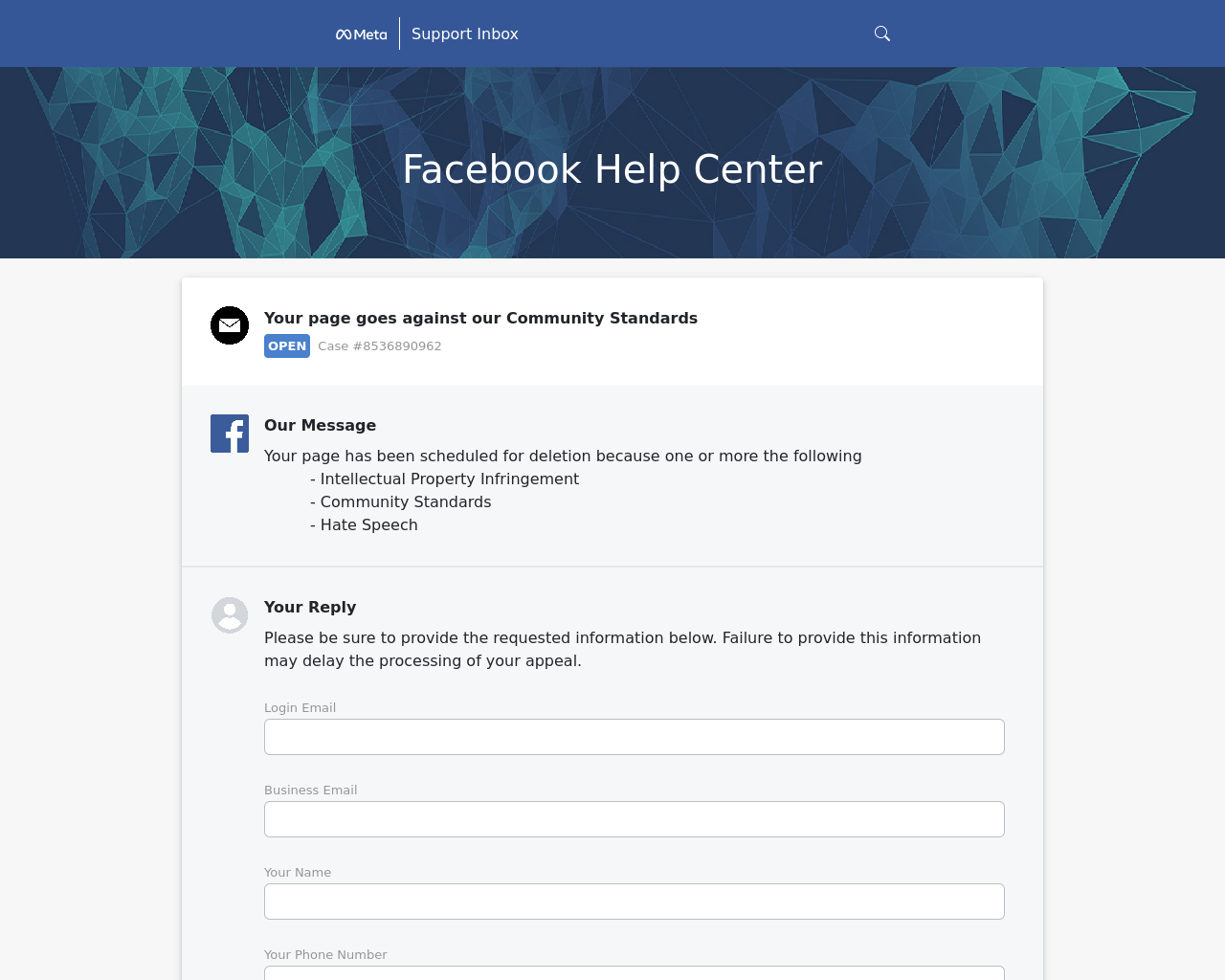Click the Business Email label
This screenshot has width=1225, height=980.
click(310, 791)
